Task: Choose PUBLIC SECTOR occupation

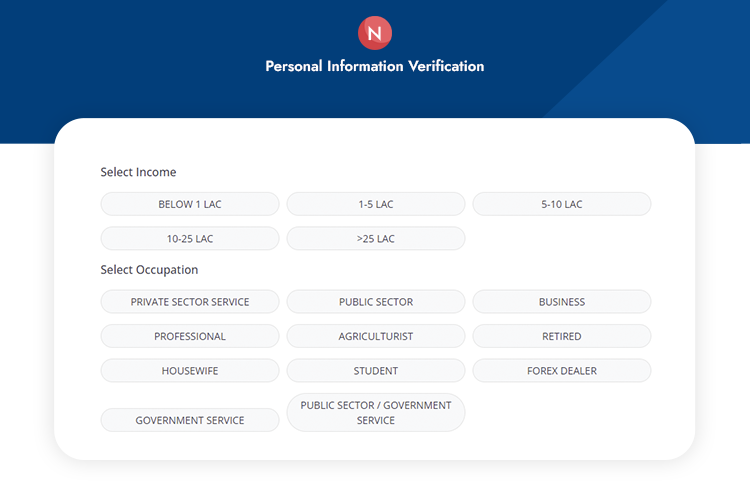Action: [x=376, y=302]
